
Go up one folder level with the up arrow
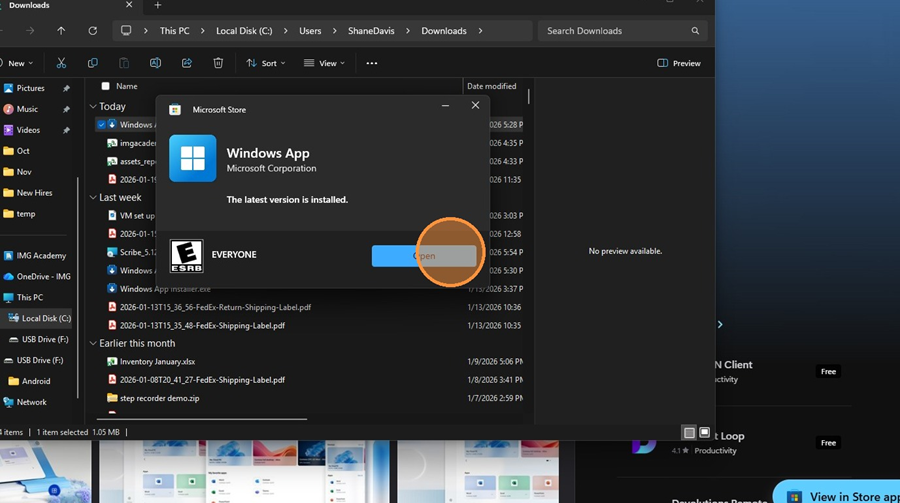[x=61, y=31]
